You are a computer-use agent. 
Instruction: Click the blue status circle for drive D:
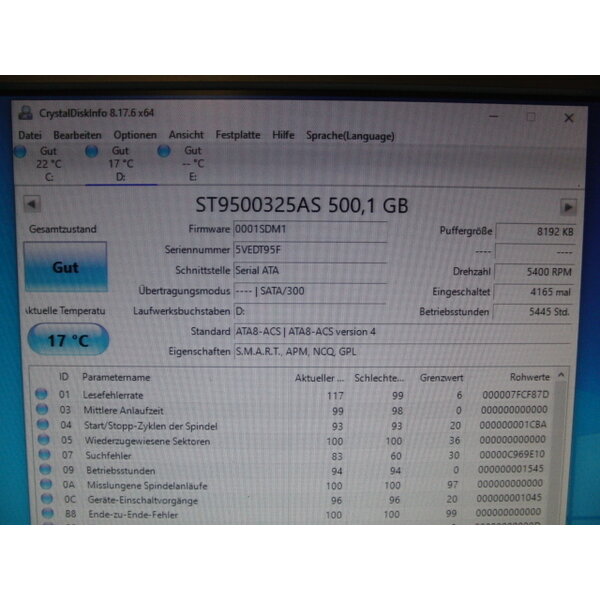click(91, 151)
